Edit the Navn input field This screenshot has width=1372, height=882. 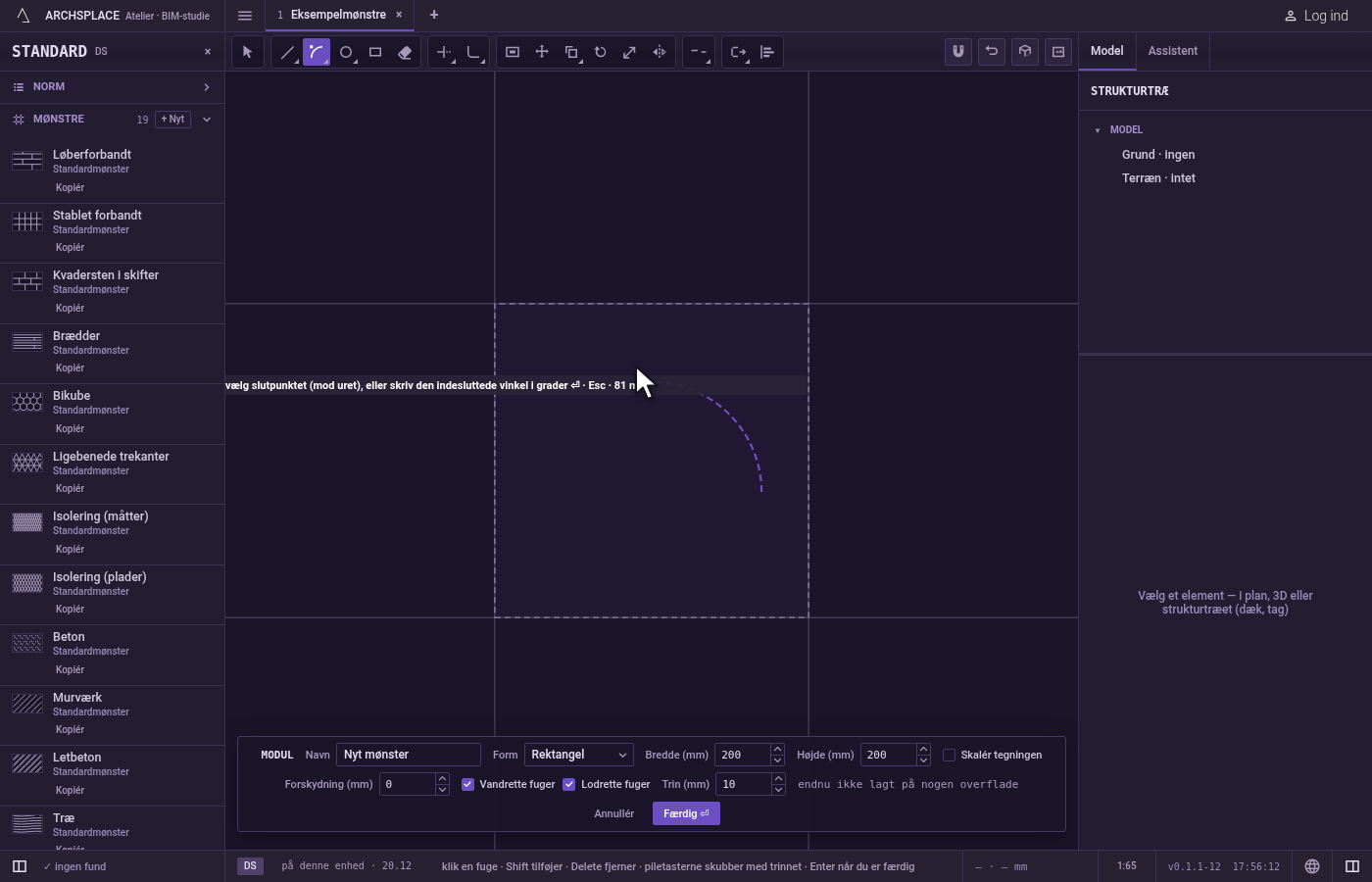click(x=409, y=755)
